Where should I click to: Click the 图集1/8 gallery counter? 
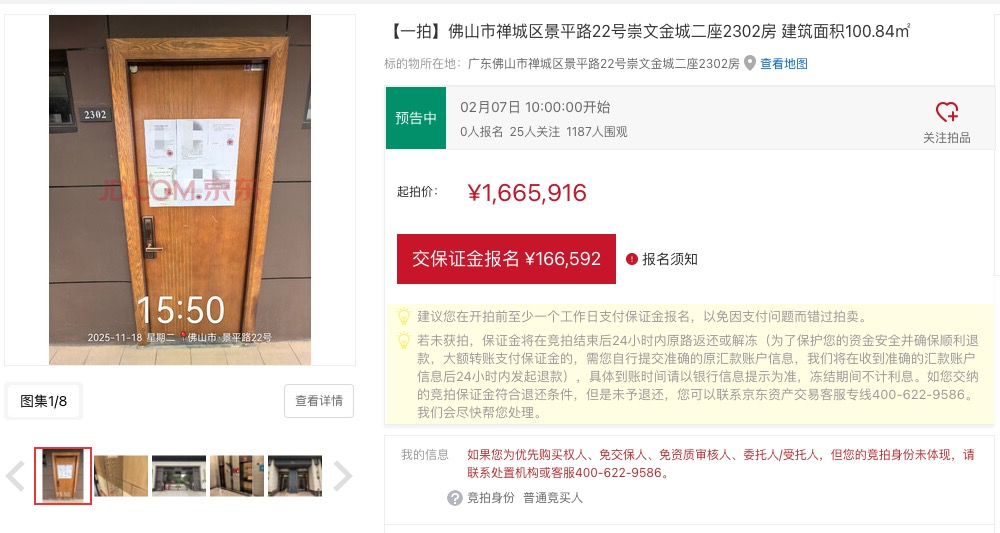tap(43, 401)
